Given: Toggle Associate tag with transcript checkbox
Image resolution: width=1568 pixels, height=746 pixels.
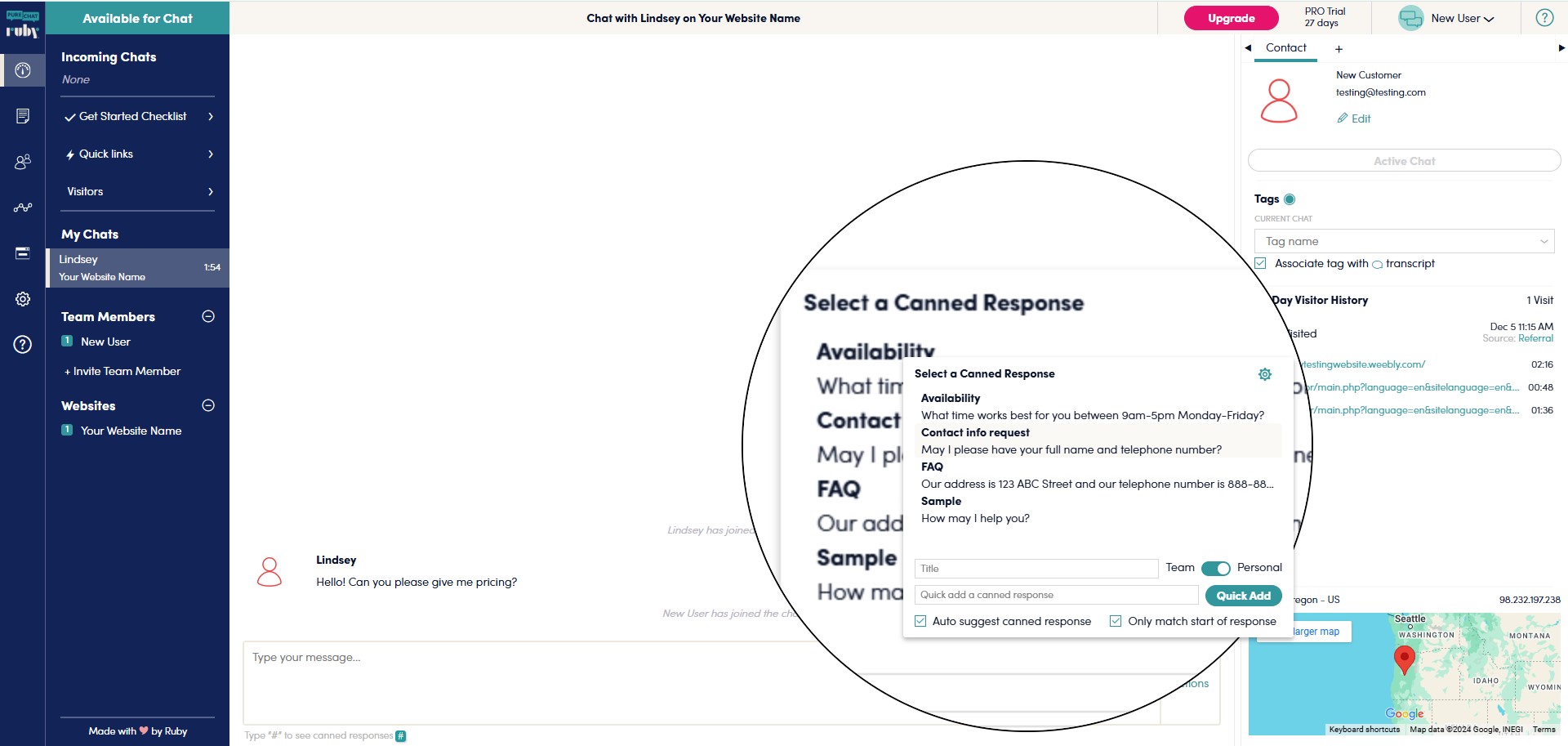Looking at the screenshot, I should tap(1260, 263).
